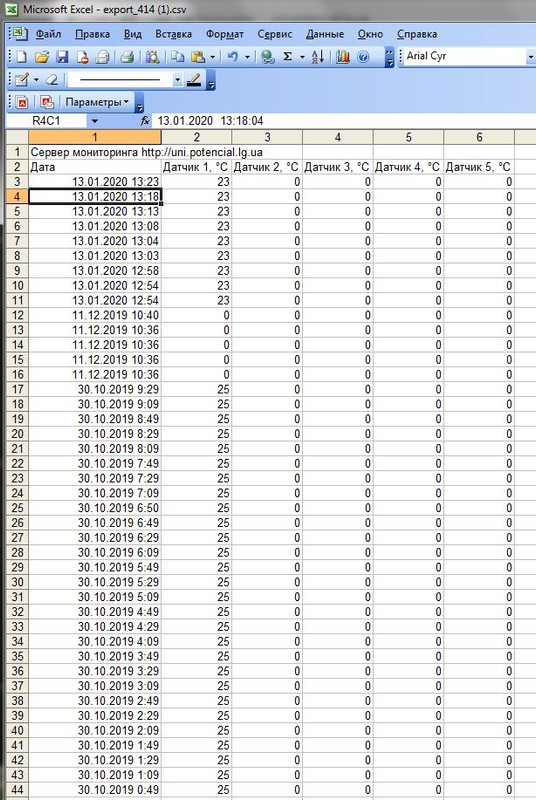
Task: Click the first red PDF toolbar icon
Action: (22, 103)
